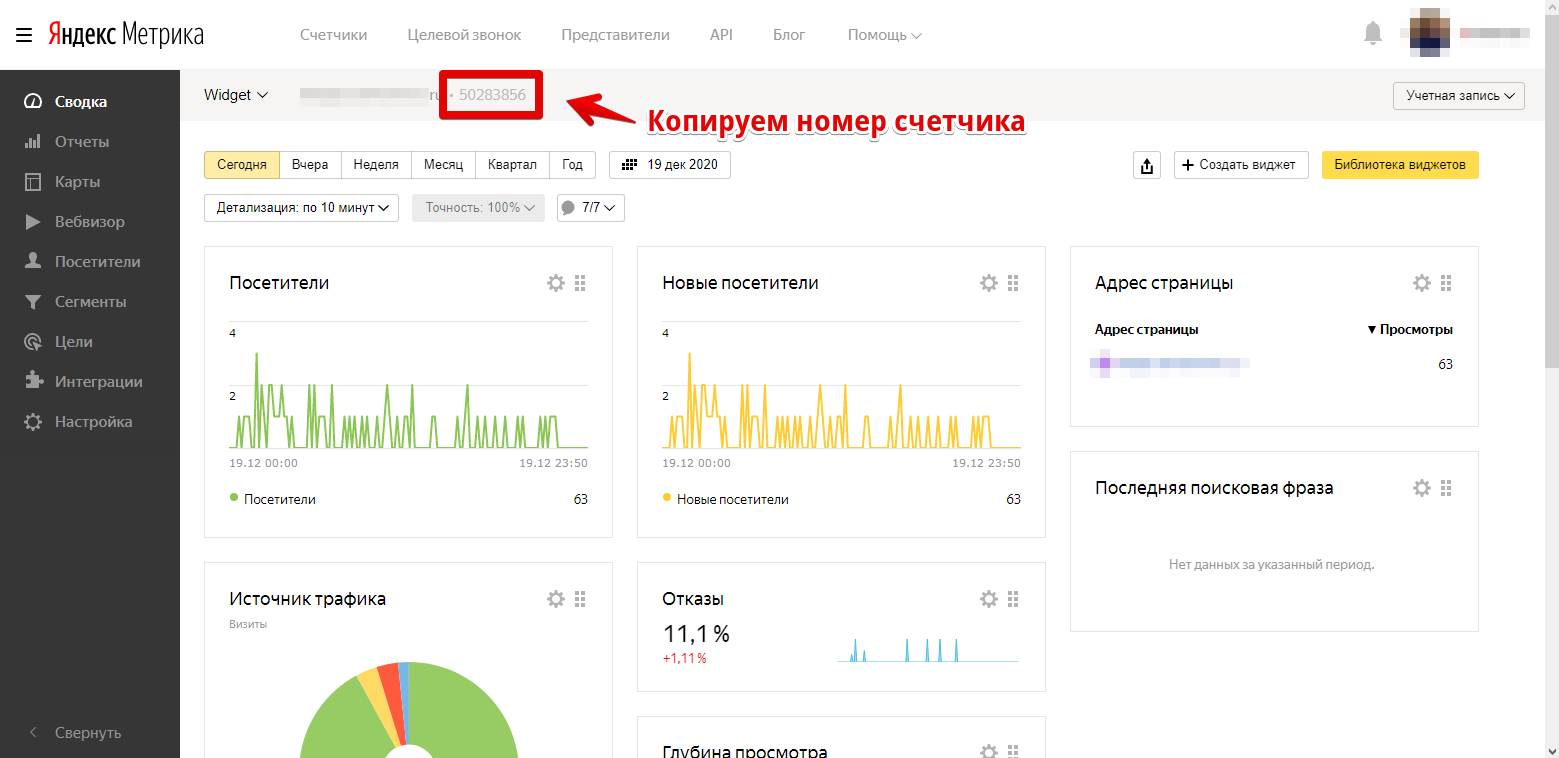1559x758 pixels.
Task: Click drag handle of Адрес страницы widget
Action: 1446,283
